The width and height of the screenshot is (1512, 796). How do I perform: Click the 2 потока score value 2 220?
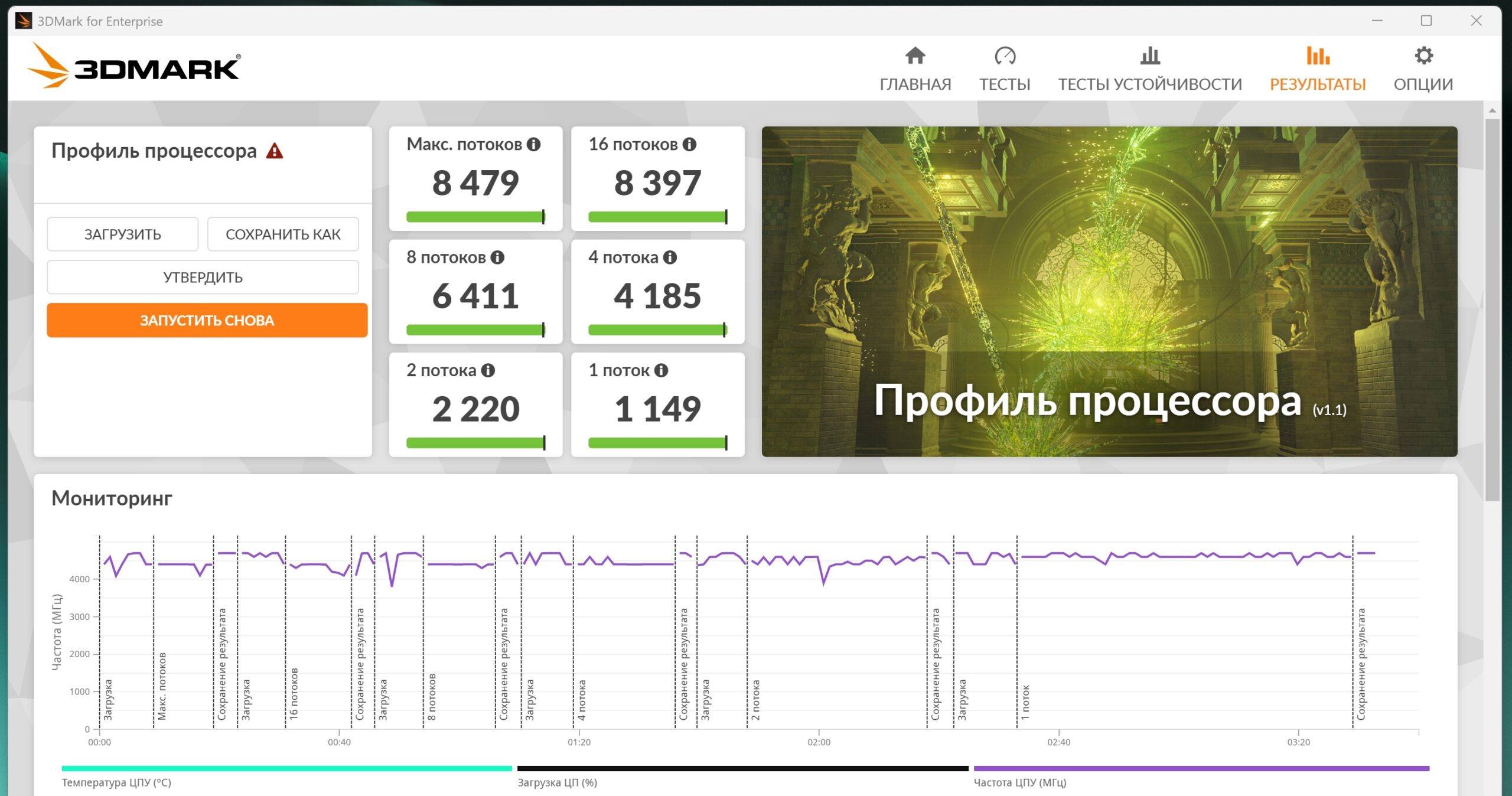point(475,409)
